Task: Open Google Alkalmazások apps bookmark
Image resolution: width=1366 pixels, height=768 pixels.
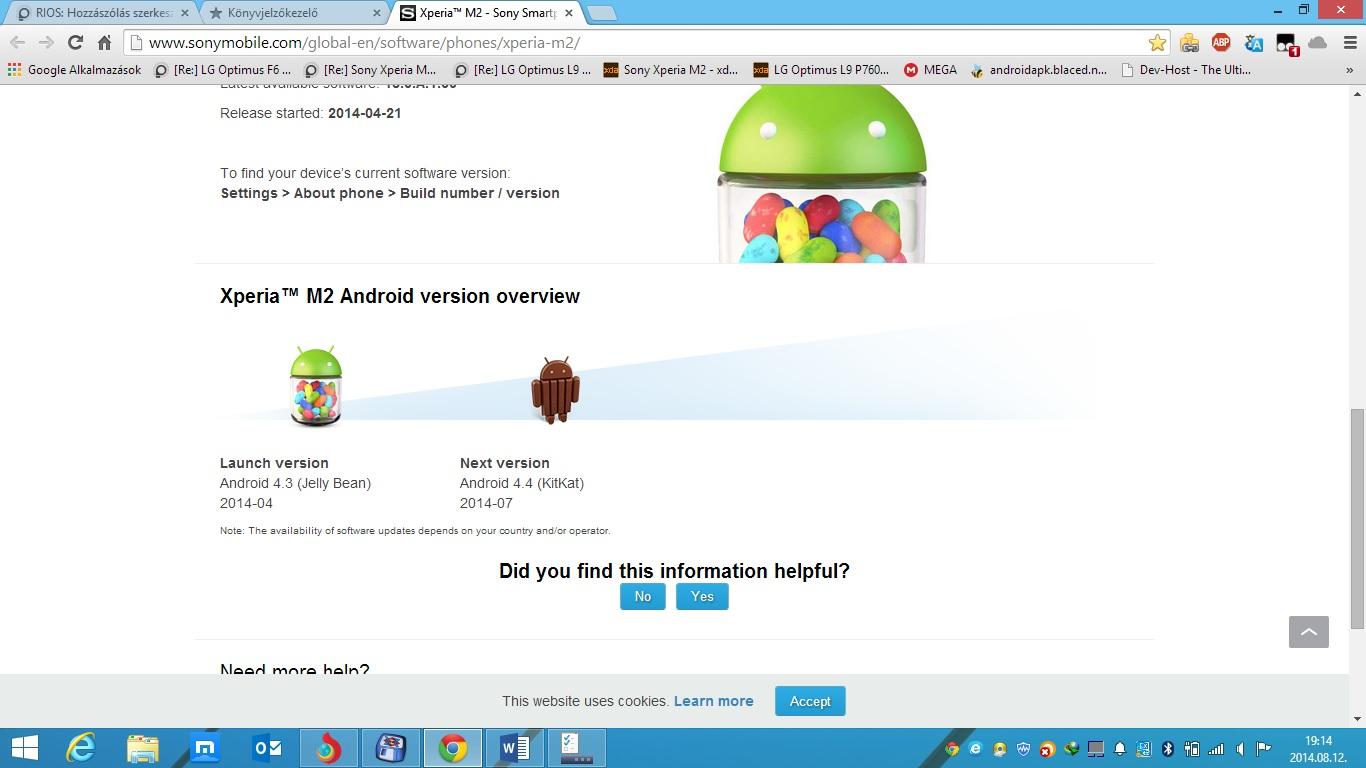Action: click(75, 70)
